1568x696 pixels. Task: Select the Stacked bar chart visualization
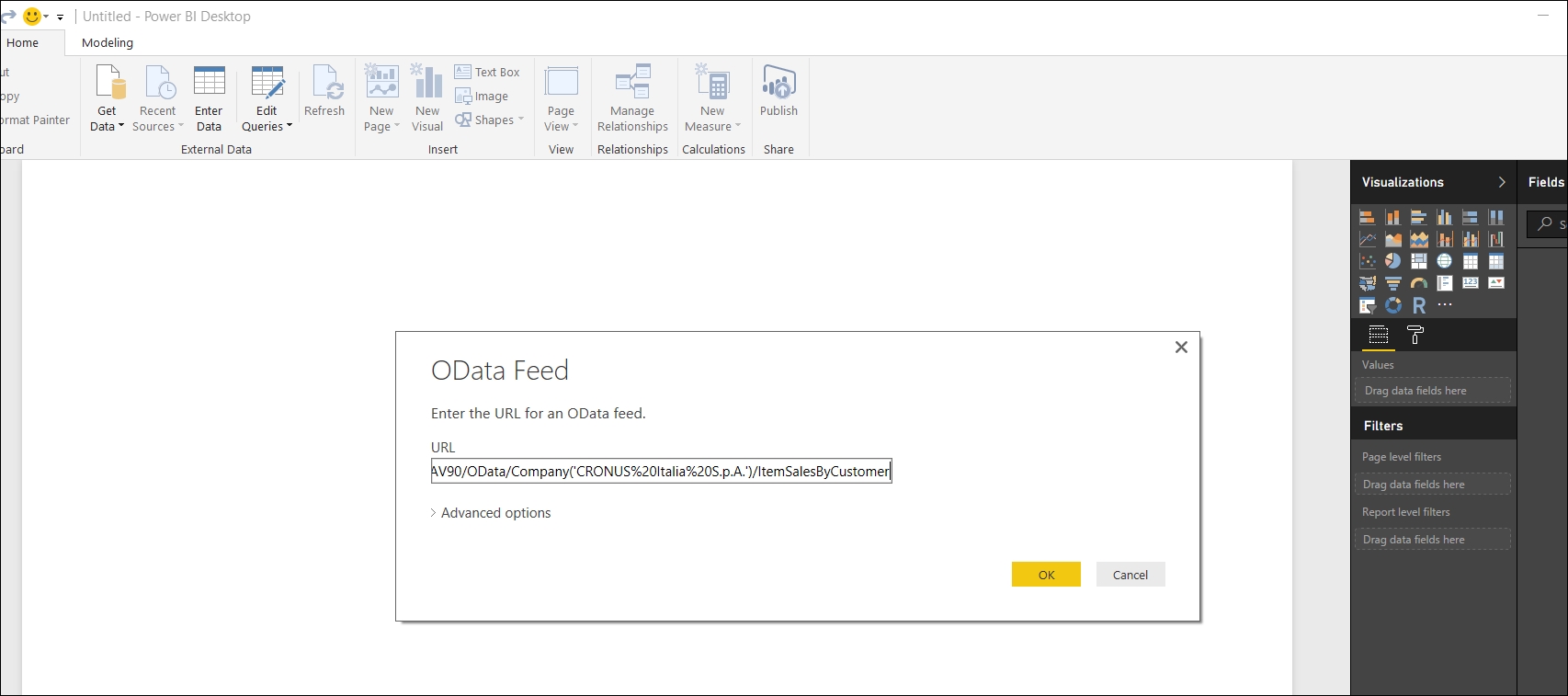tap(1367, 217)
